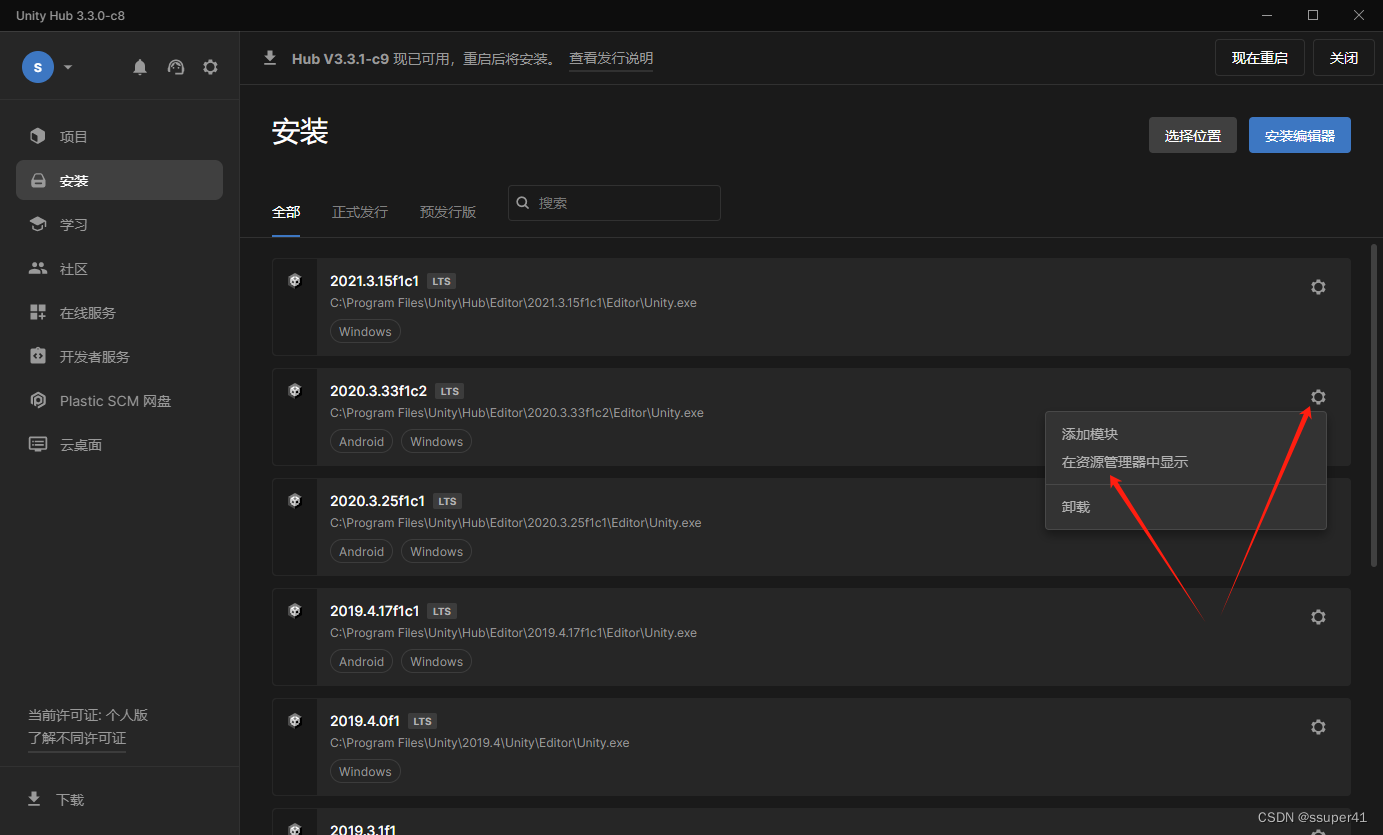This screenshot has width=1383, height=835.
Task: Open the 学习 section
Action: (119, 224)
